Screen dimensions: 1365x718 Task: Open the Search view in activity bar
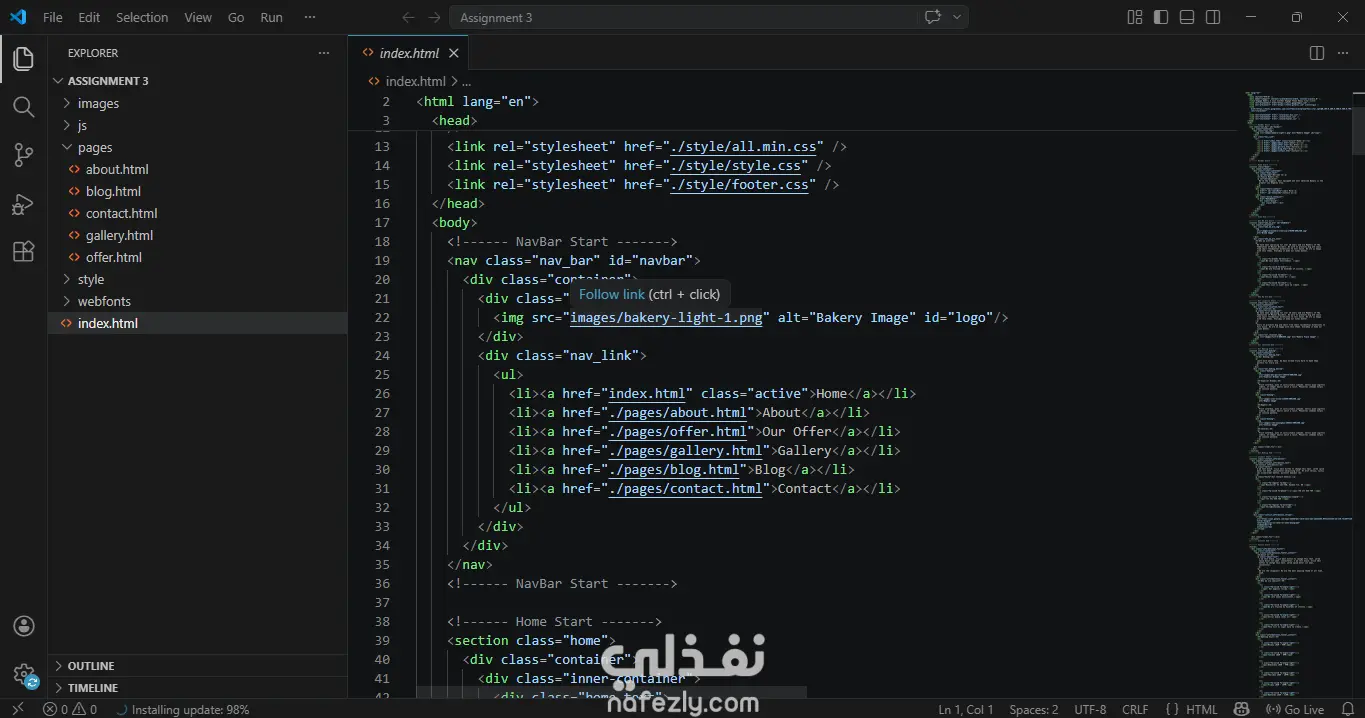23,106
